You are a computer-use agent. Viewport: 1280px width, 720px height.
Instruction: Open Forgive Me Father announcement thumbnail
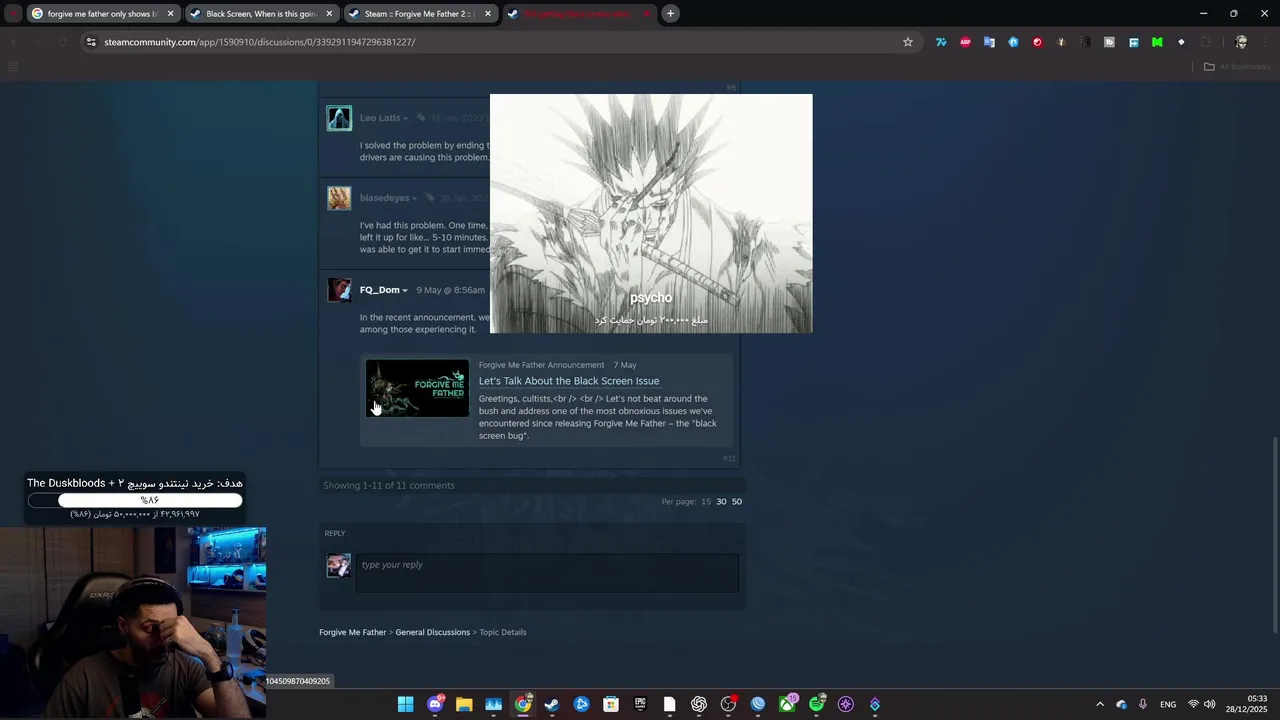coord(417,388)
